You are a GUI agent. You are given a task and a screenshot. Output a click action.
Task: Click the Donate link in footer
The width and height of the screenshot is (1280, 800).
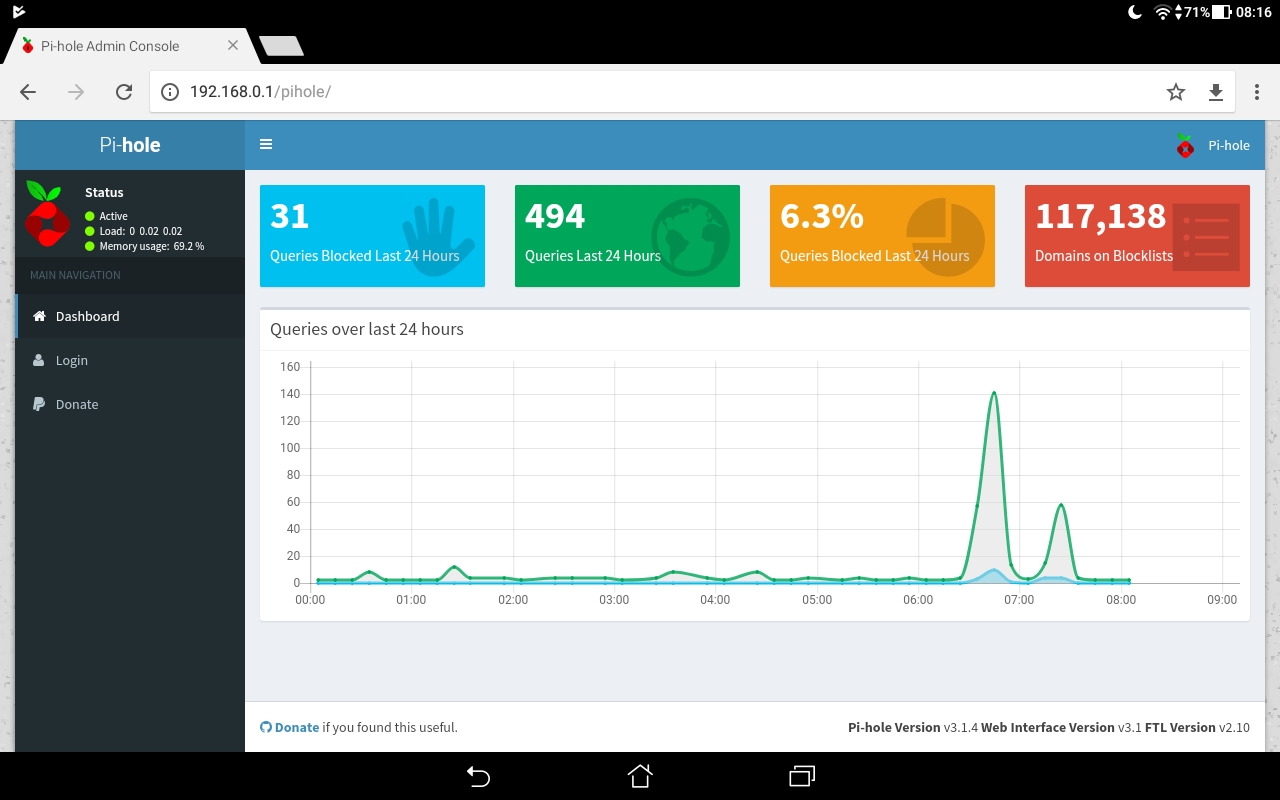296,727
